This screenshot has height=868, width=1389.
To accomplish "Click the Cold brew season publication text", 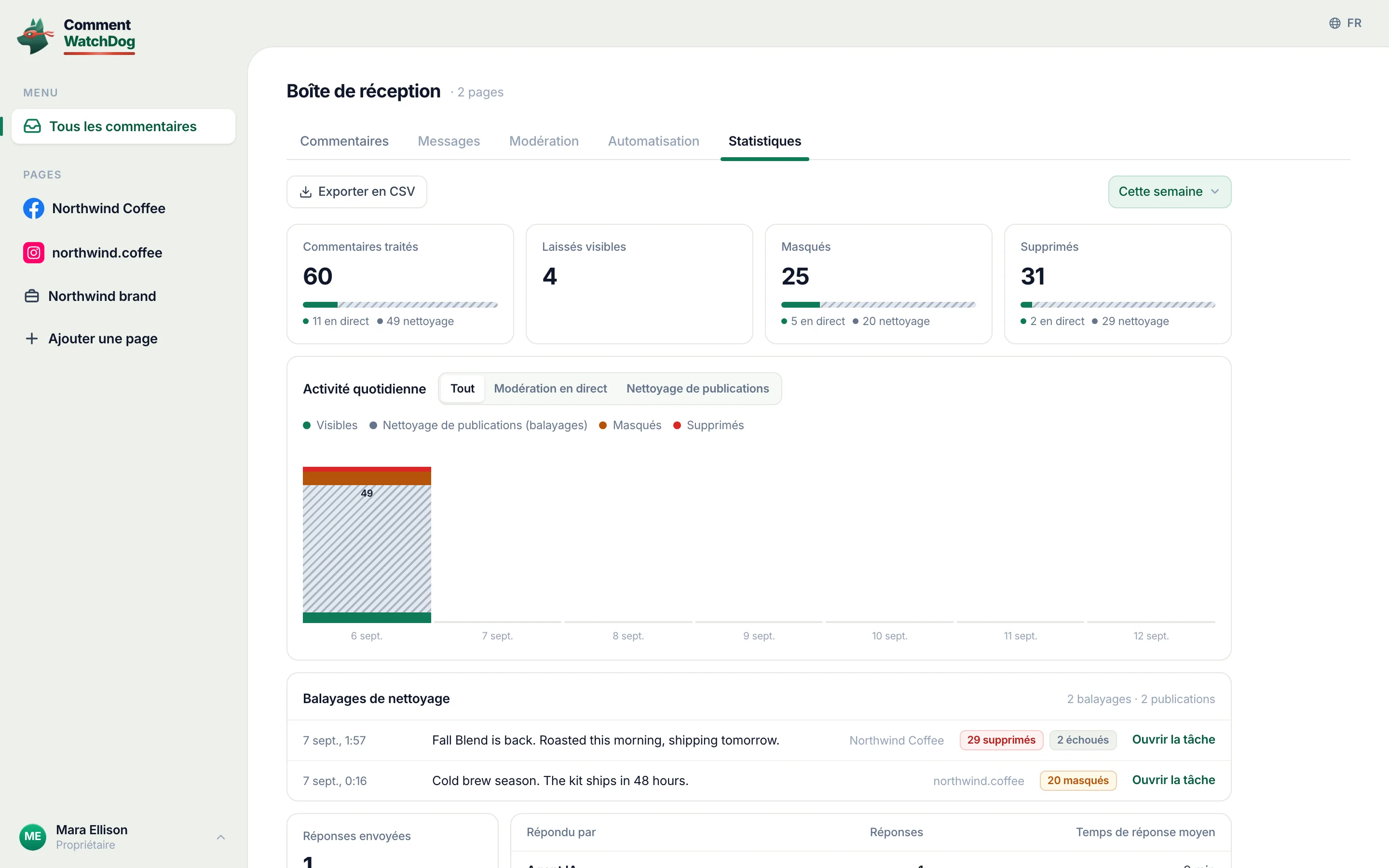I will click(x=560, y=781).
